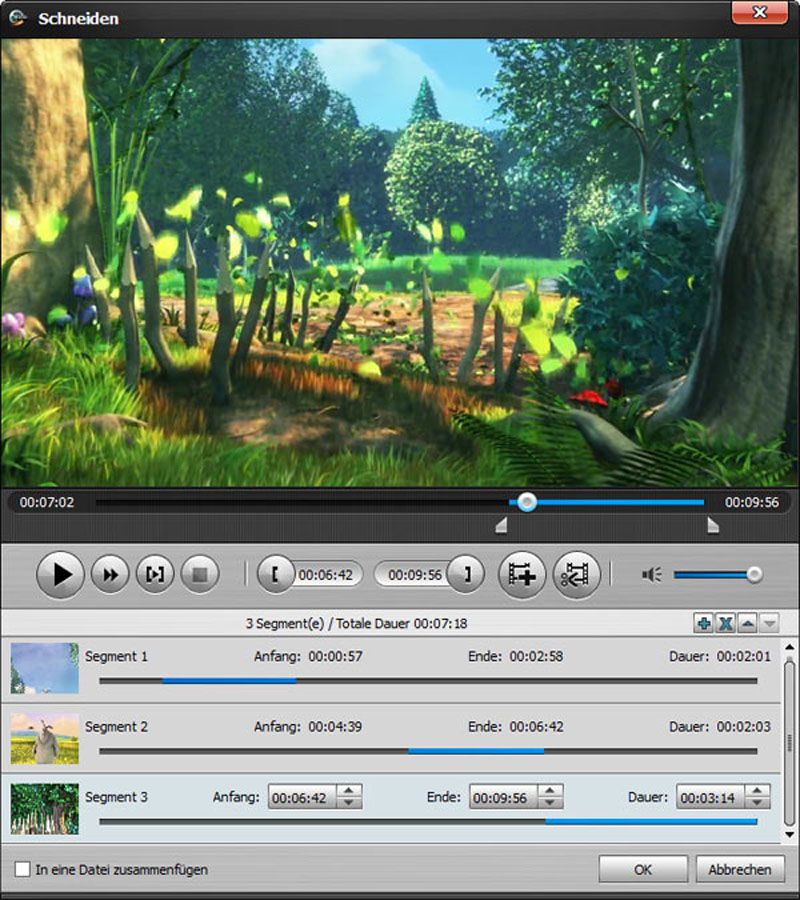Confirm cutting with the OK button
Viewport: 800px width, 900px height.
click(x=642, y=869)
